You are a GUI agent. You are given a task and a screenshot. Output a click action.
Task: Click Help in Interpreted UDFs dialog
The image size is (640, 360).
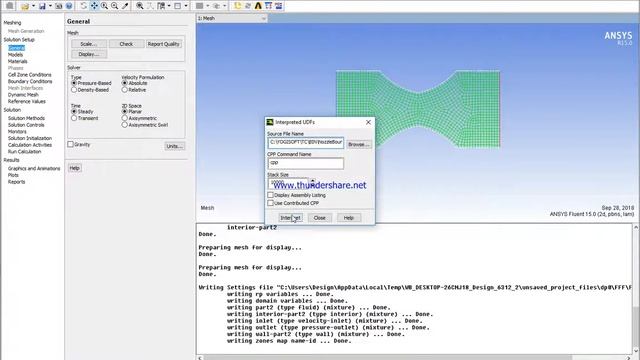(x=349, y=218)
